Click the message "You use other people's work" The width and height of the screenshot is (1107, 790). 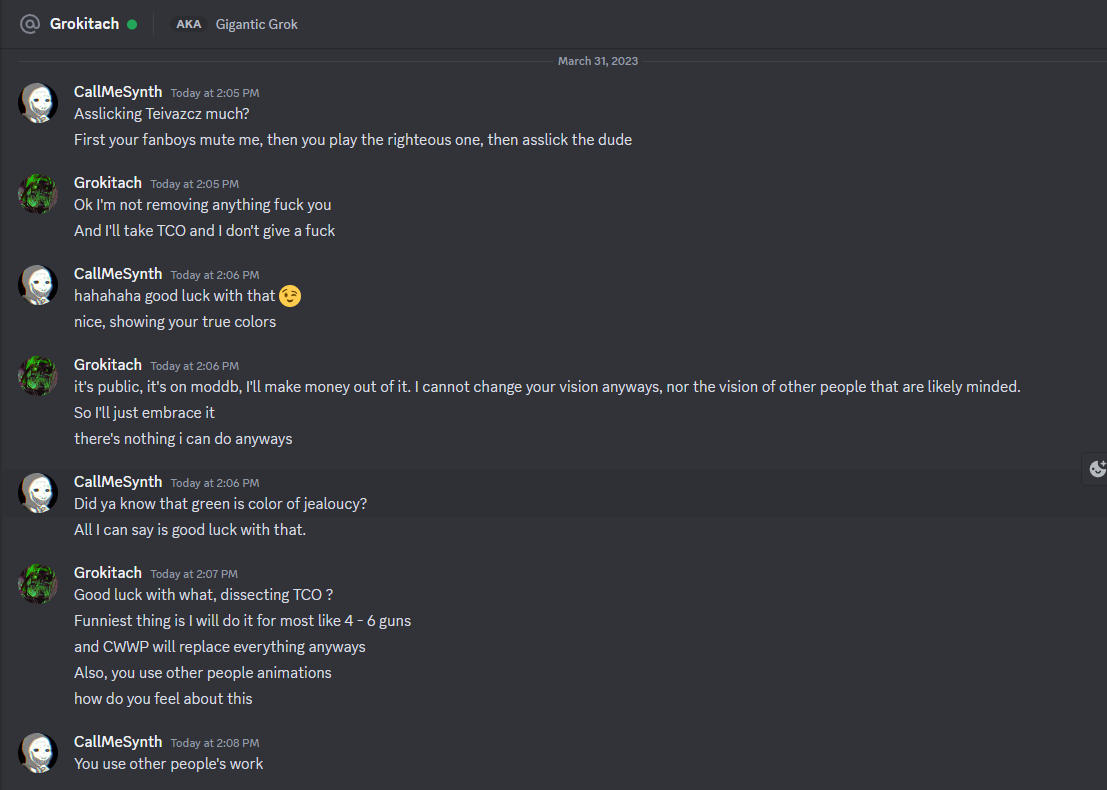(x=168, y=763)
